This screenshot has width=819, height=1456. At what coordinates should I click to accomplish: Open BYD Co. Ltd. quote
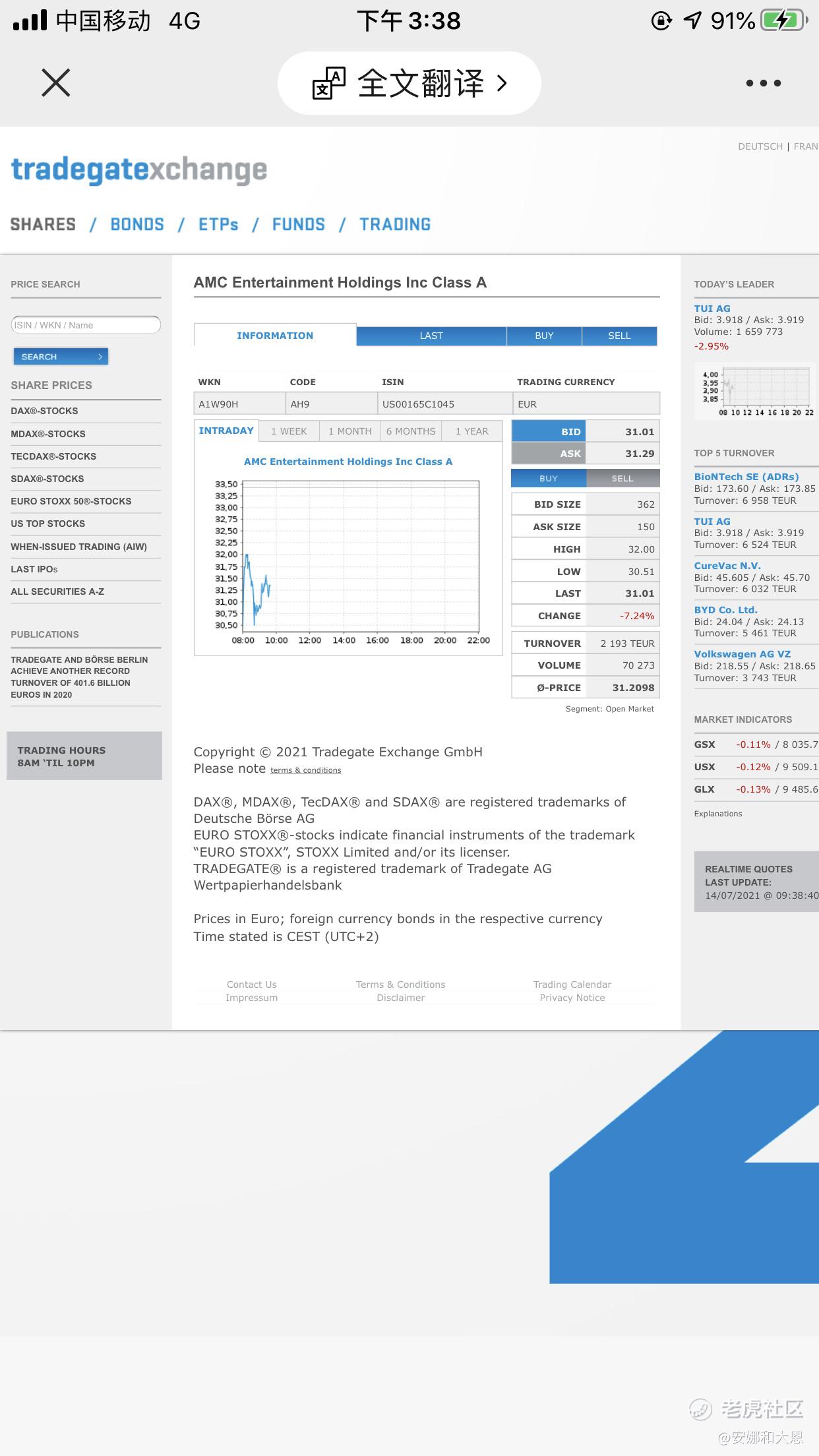(725, 610)
